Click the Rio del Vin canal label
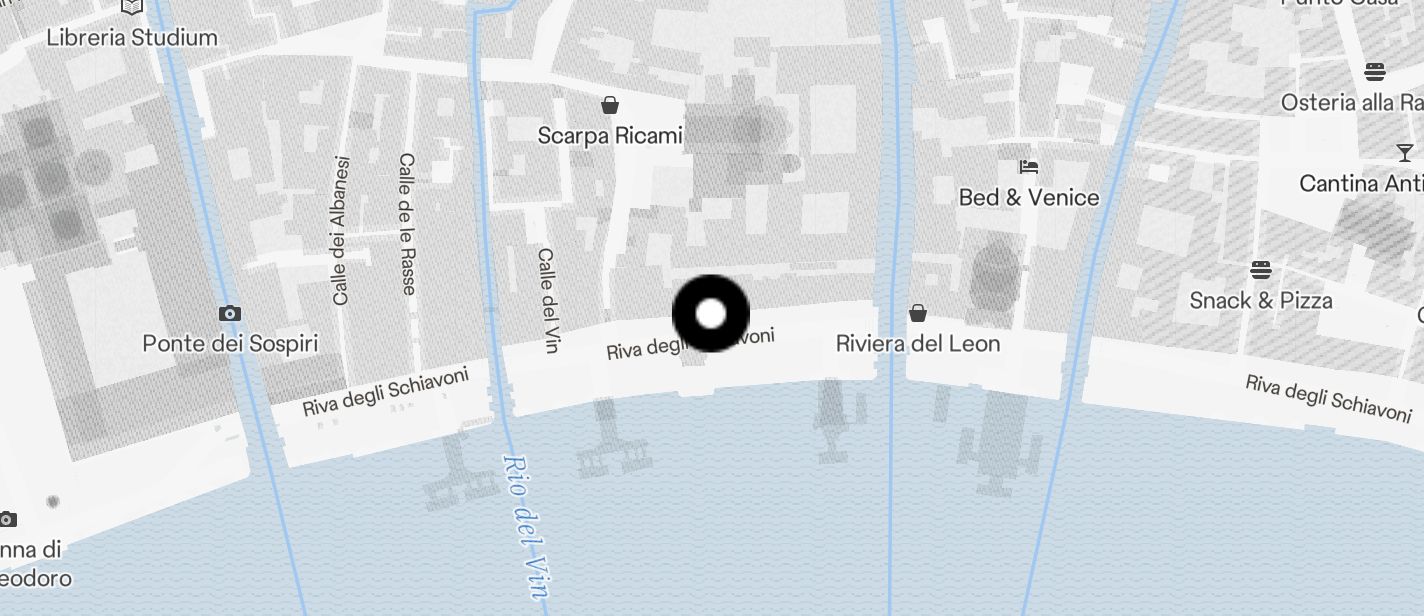 pyautogui.click(x=526, y=527)
